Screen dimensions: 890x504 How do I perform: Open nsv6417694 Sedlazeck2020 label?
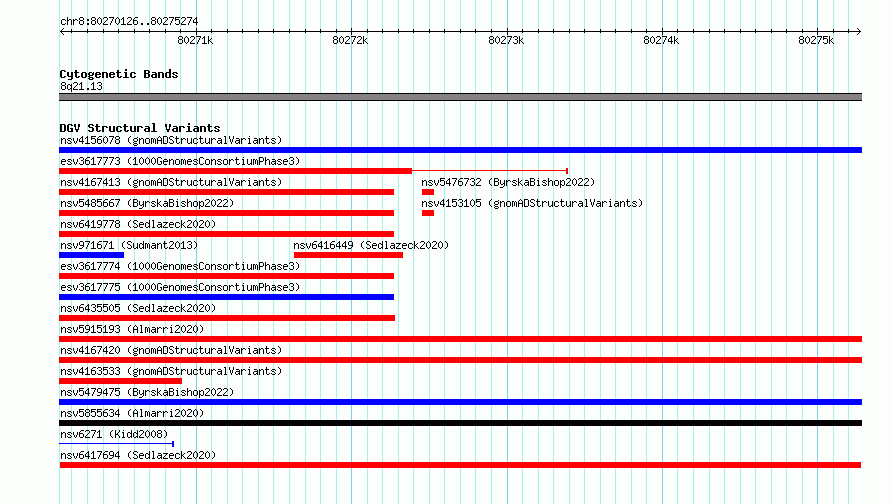(x=138, y=455)
